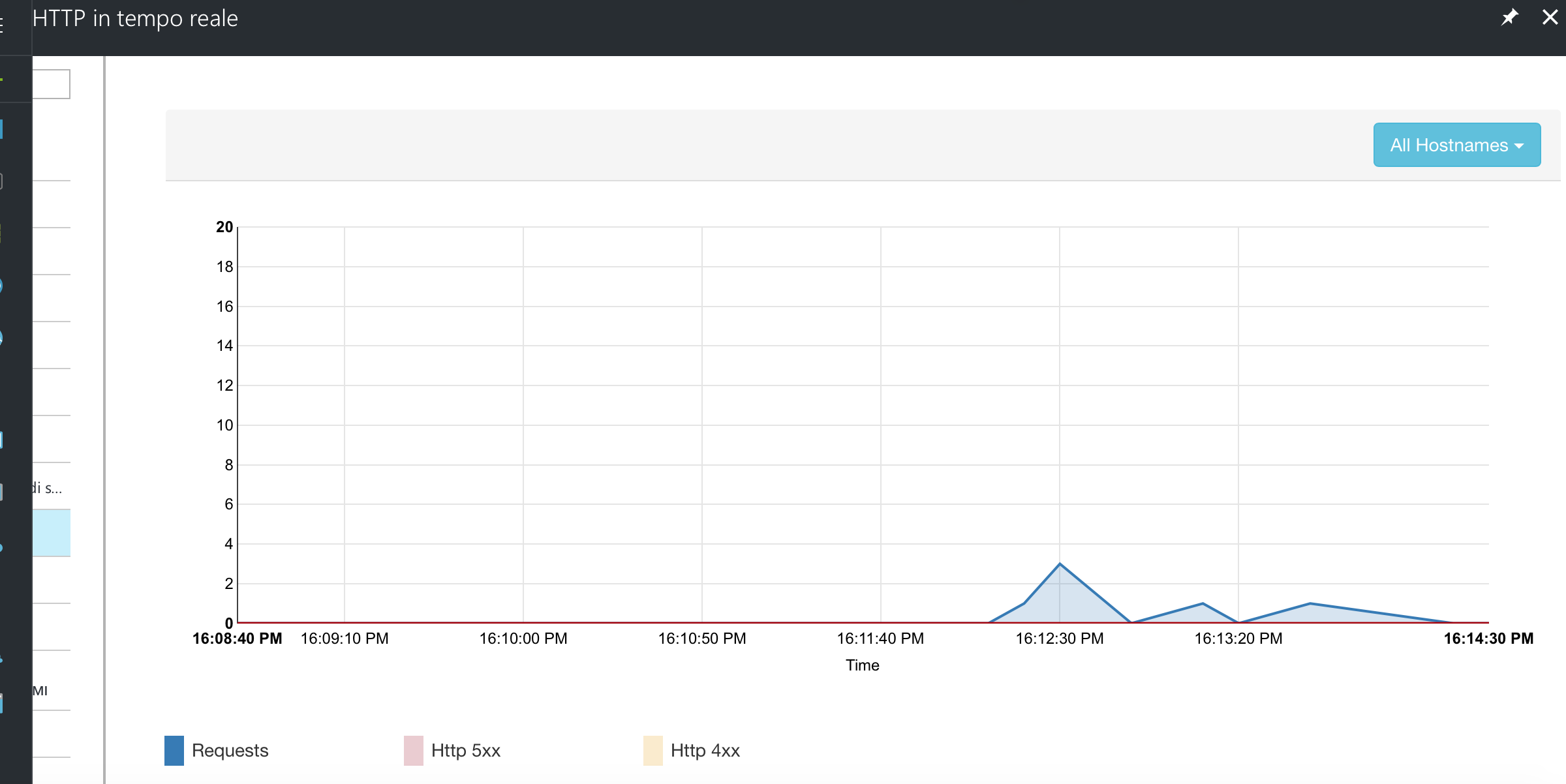Viewport: 1566px width, 784px height.
Task: Click the Time axis title
Action: pyautogui.click(x=863, y=665)
